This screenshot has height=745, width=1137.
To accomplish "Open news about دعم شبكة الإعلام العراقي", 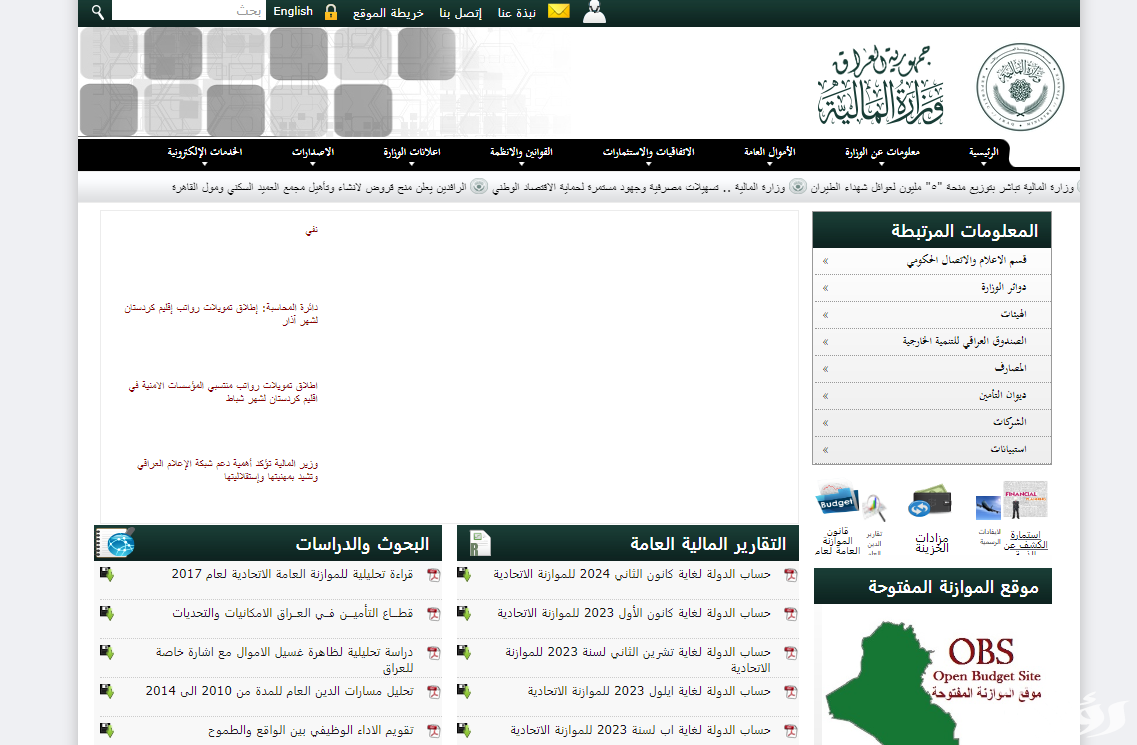I will point(227,470).
